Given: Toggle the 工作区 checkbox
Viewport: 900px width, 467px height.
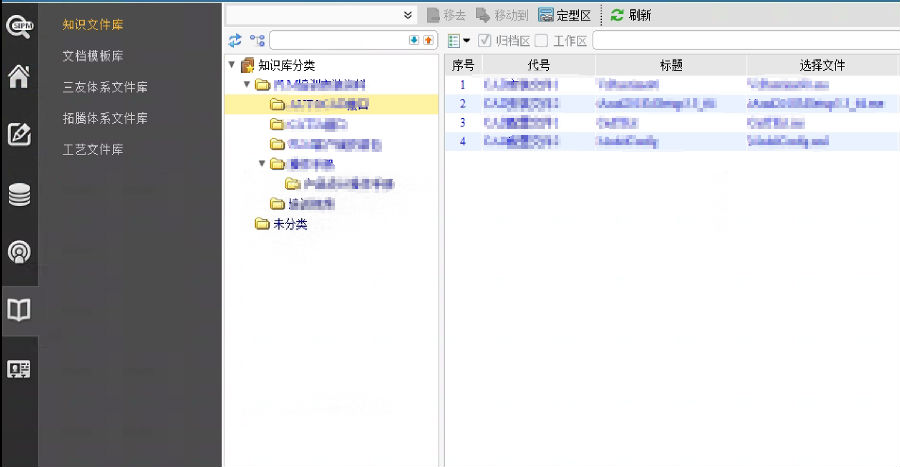Looking at the screenshot, I should coord(541,40).
